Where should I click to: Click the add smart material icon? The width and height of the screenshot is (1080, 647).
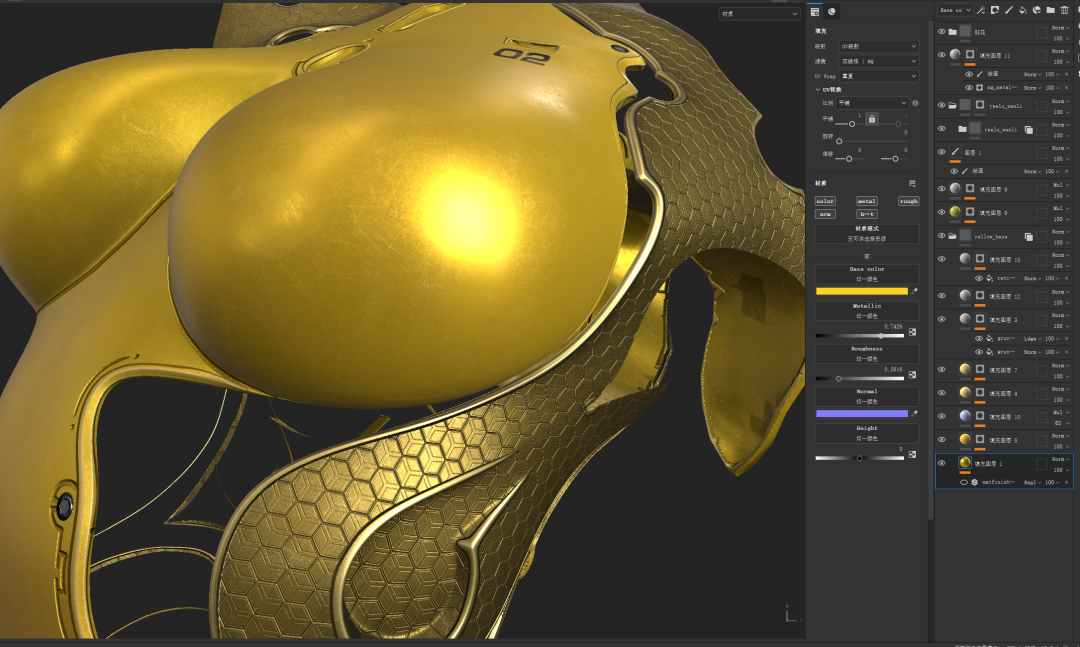(x=1036, y=10)
